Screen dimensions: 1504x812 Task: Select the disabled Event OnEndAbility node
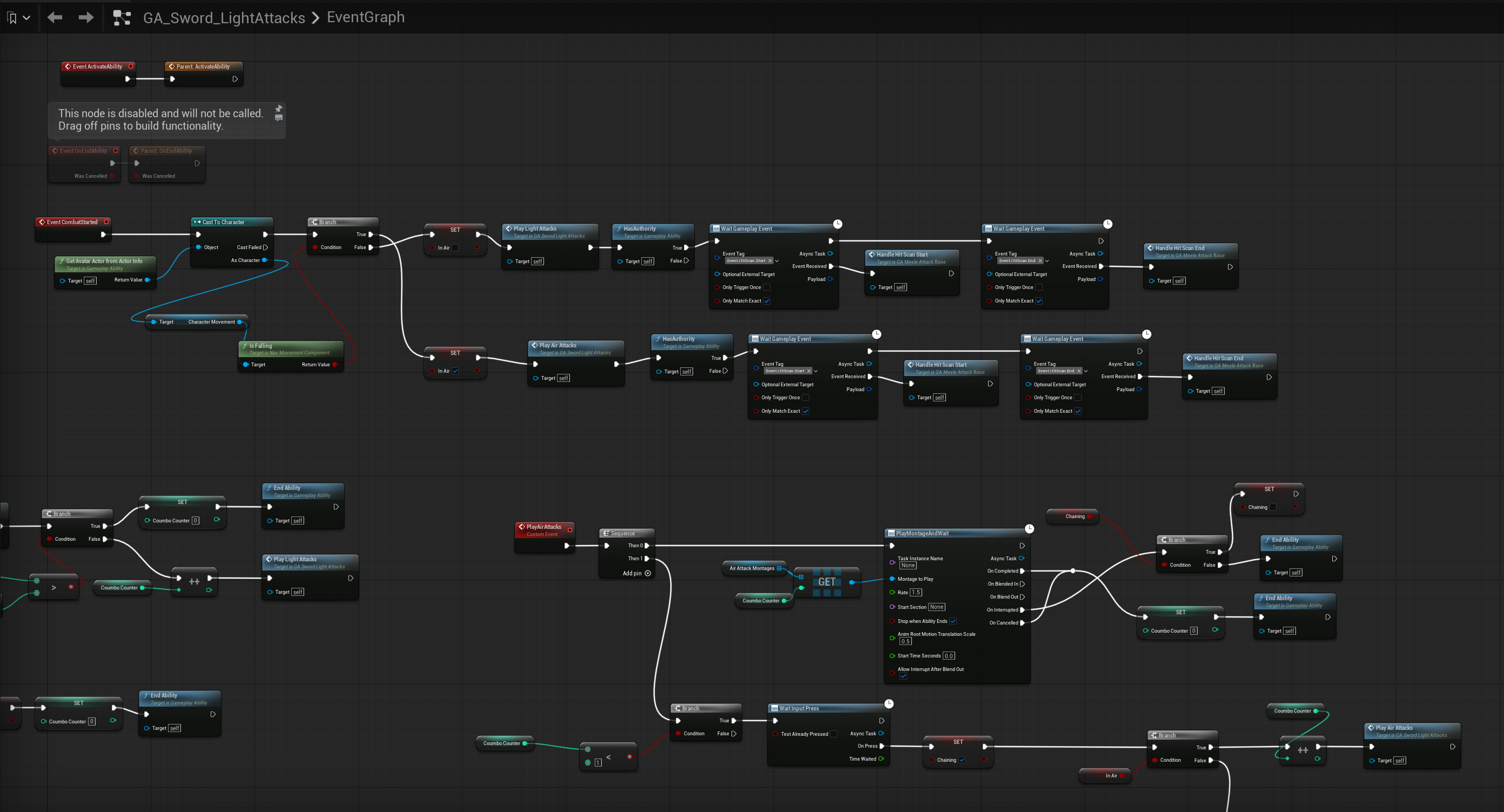tap(85, 164)
